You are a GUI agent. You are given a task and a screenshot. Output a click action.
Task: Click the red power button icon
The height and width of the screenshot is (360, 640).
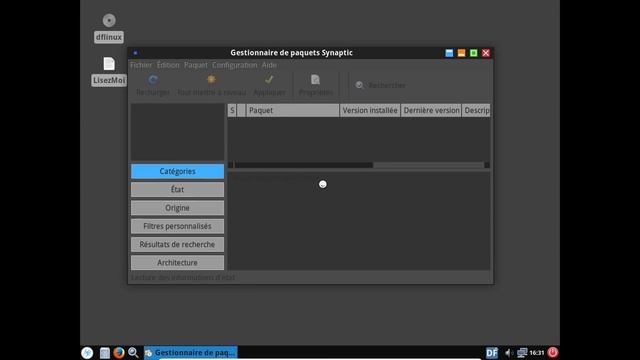tap(553, 353)
